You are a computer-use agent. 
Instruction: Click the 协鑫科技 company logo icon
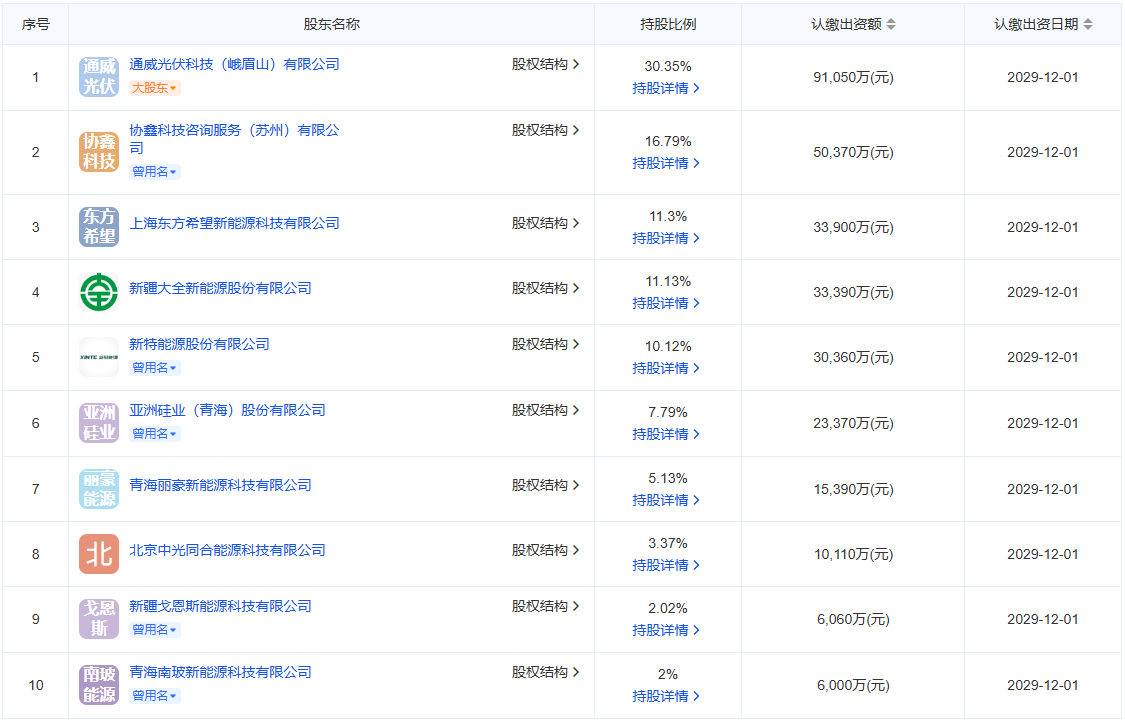99,152
